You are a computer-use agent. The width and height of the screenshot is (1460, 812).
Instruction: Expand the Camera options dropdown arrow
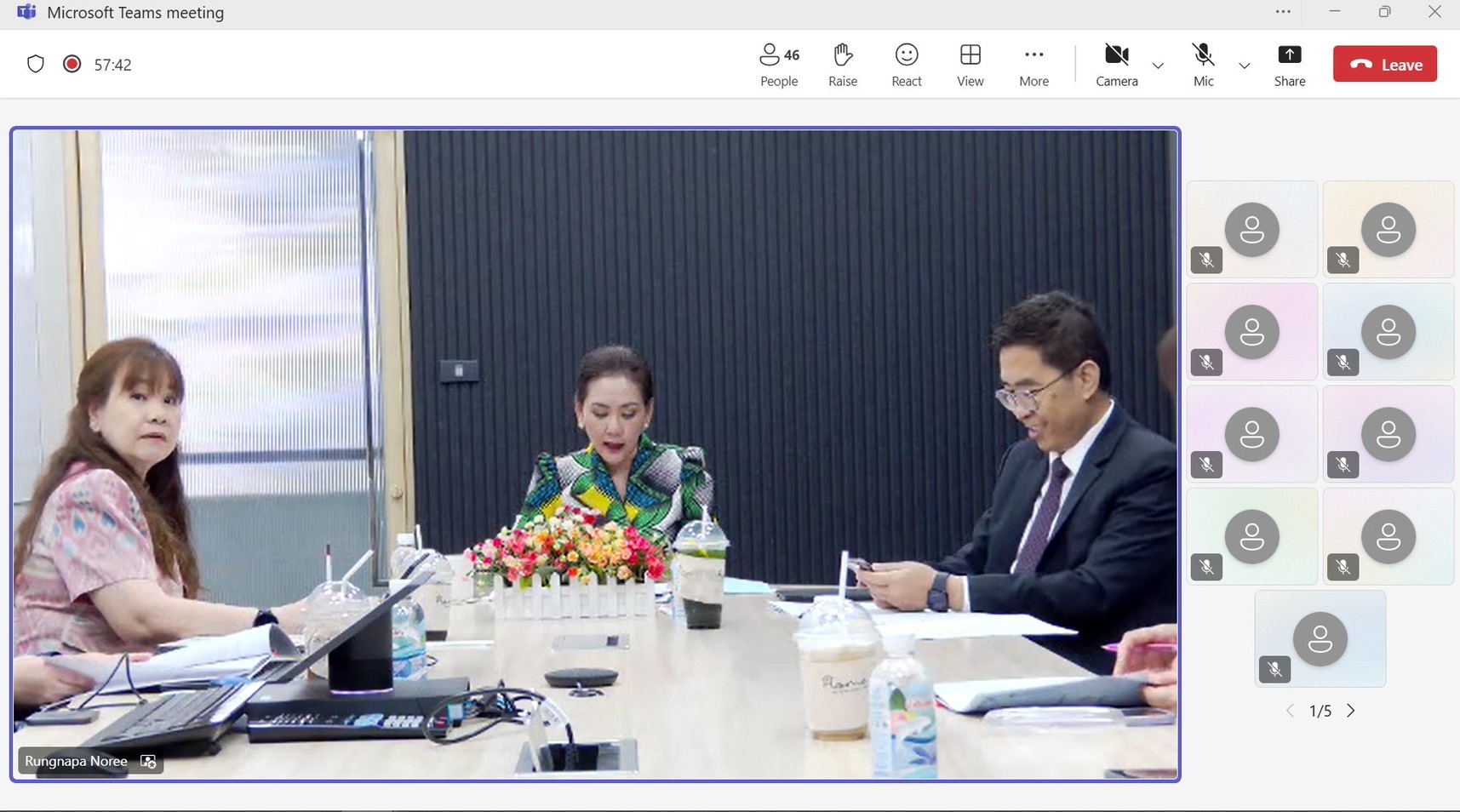click(x=1158, y=66)
